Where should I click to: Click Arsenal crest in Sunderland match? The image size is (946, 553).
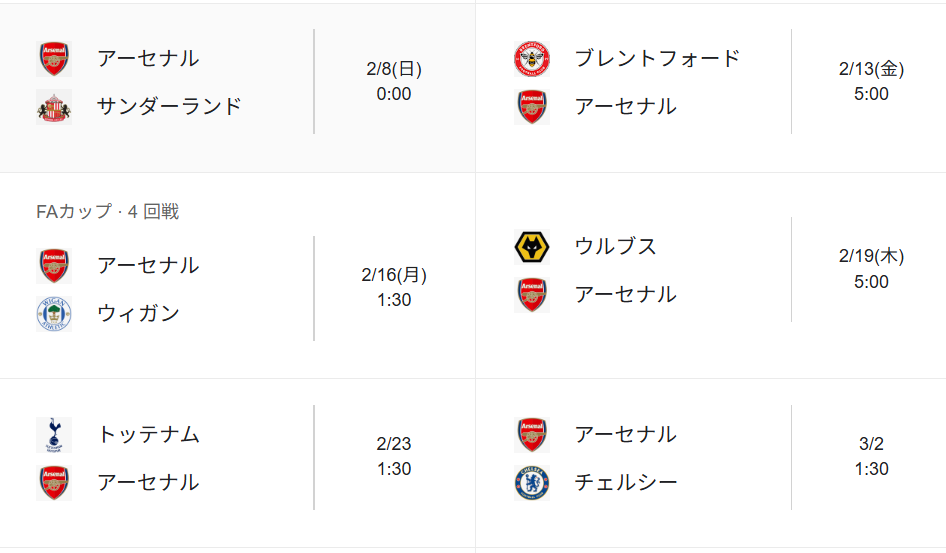[54, 58]
